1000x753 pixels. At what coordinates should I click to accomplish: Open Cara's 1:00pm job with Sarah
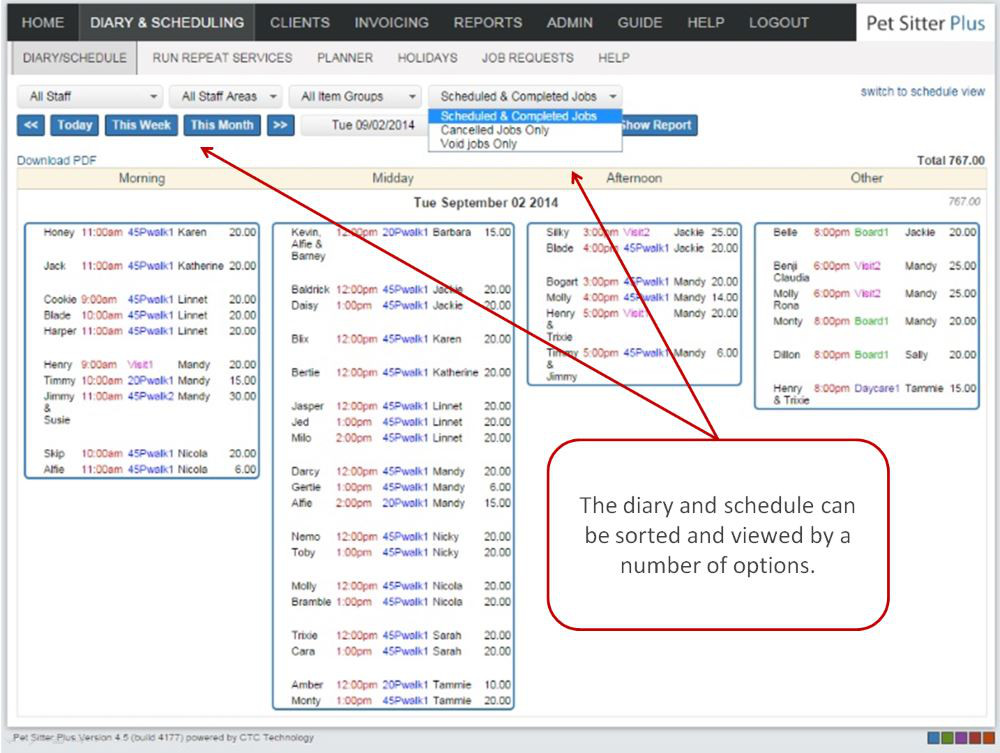point(401,652)
